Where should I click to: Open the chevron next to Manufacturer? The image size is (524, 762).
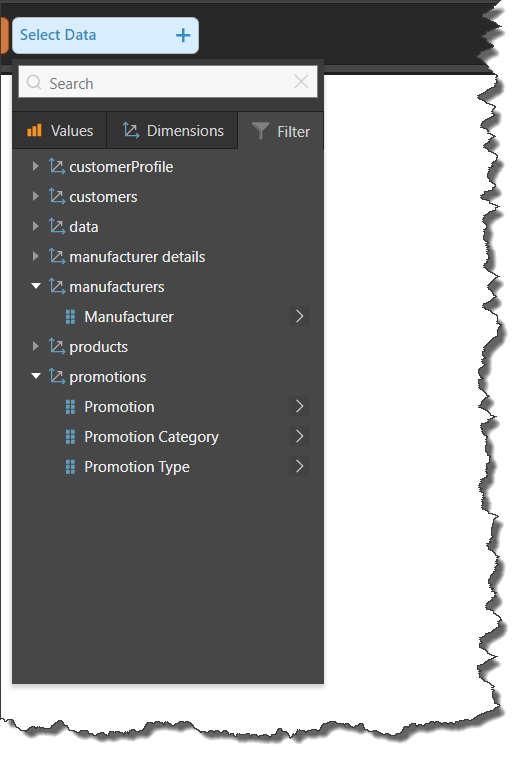pyautogui.click(x=299, y=316)
